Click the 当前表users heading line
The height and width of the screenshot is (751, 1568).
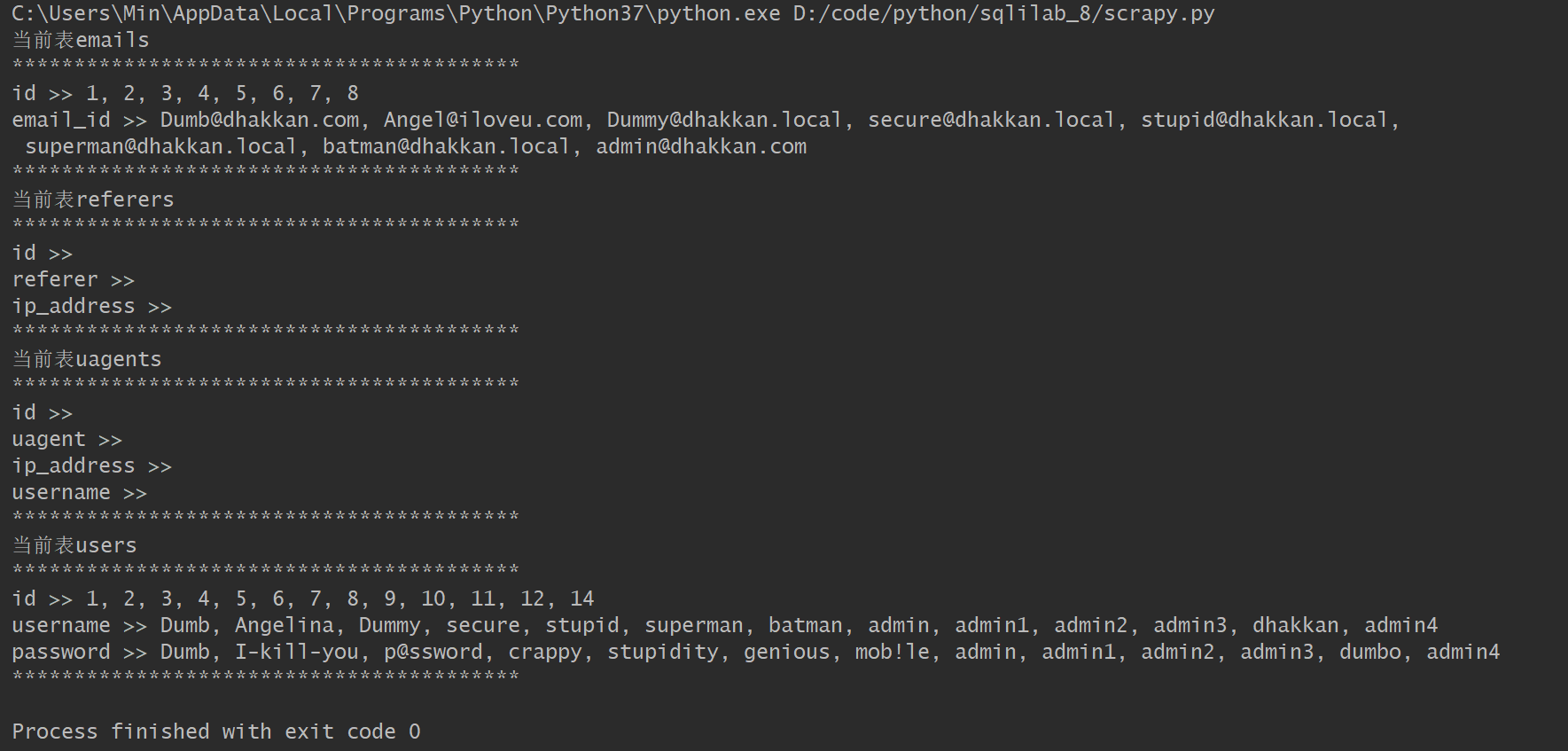[74, 545]
